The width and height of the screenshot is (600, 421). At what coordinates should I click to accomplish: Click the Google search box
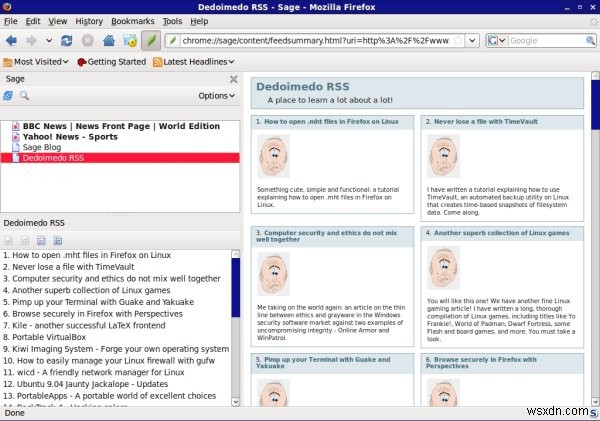coord(546,40)
